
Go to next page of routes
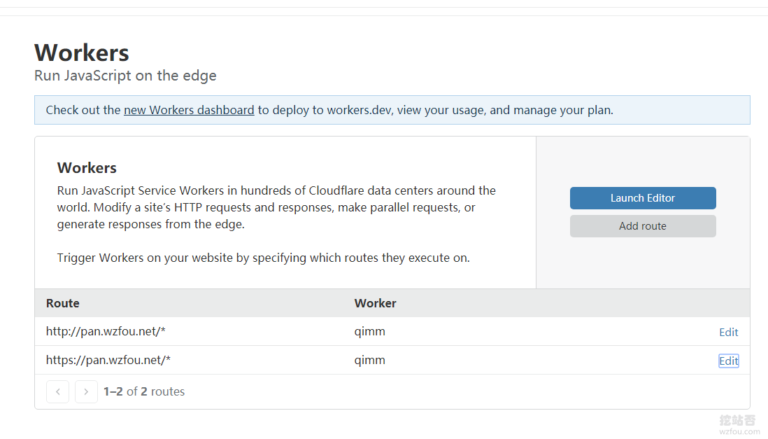point(87,392)
